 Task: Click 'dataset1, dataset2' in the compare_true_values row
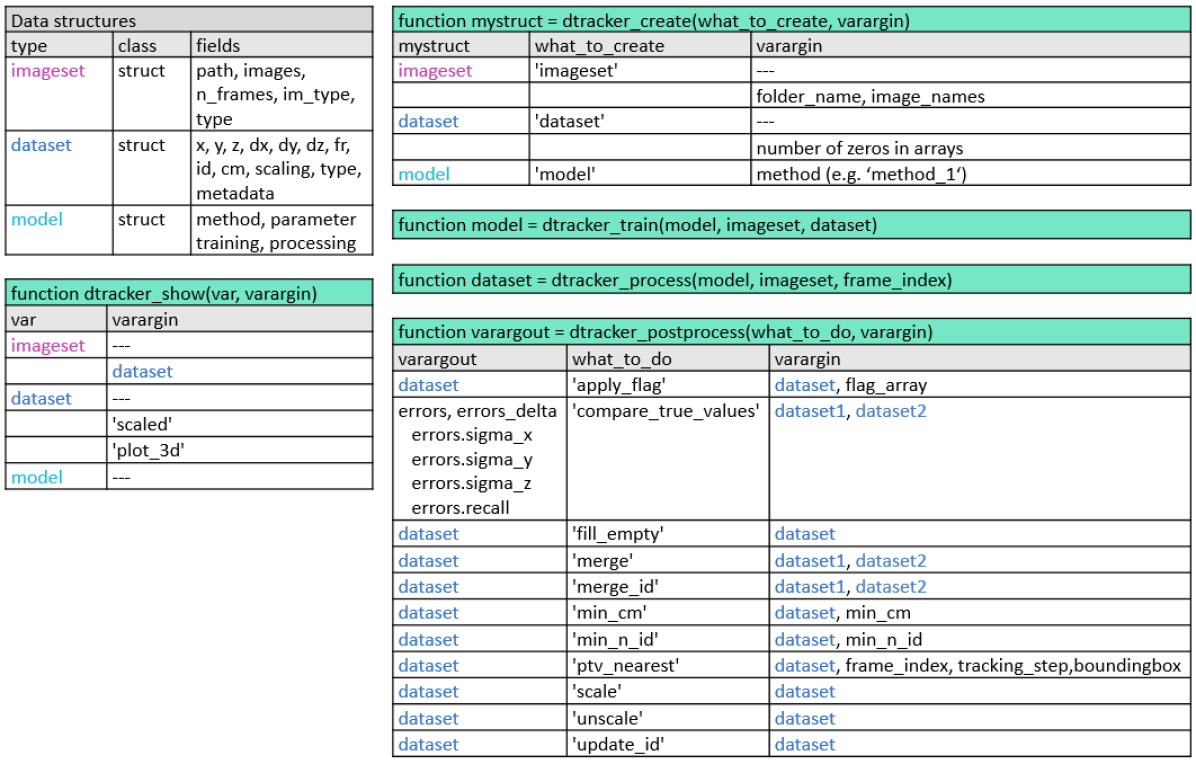point(850,411)
